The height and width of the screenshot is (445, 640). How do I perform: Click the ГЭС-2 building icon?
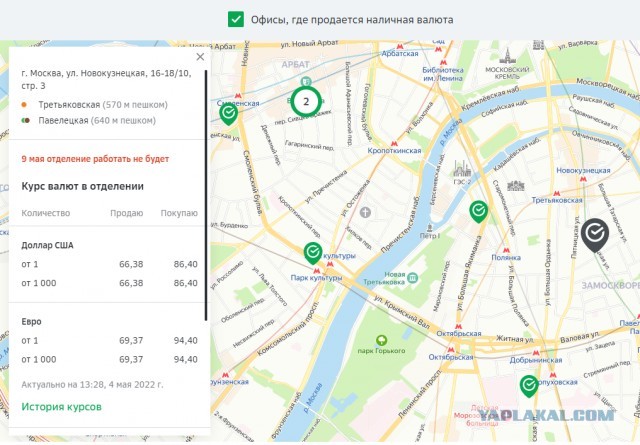pyautogui.click(x=462, y=168)
